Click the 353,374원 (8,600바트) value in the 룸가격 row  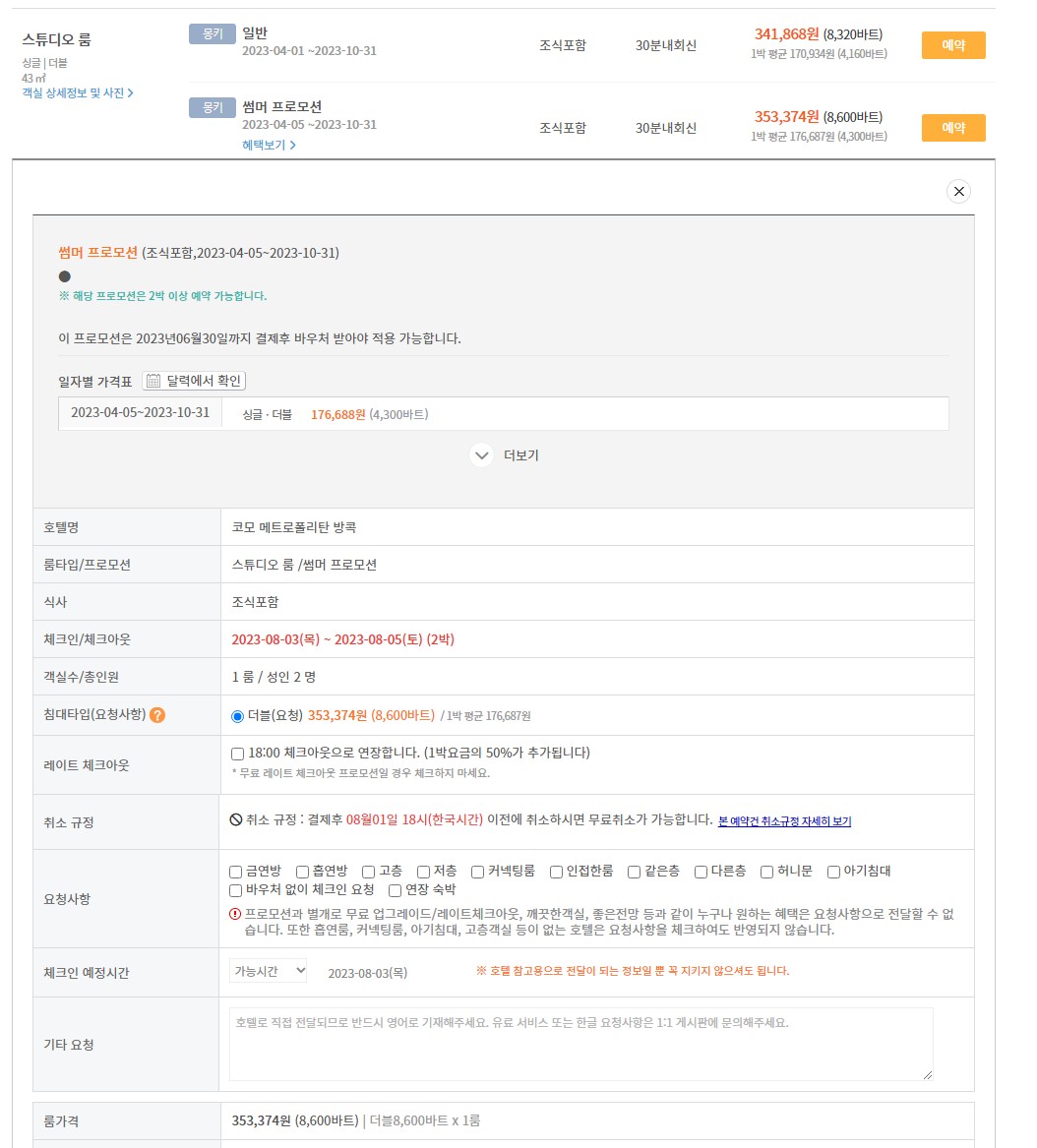coord(295,1120)
